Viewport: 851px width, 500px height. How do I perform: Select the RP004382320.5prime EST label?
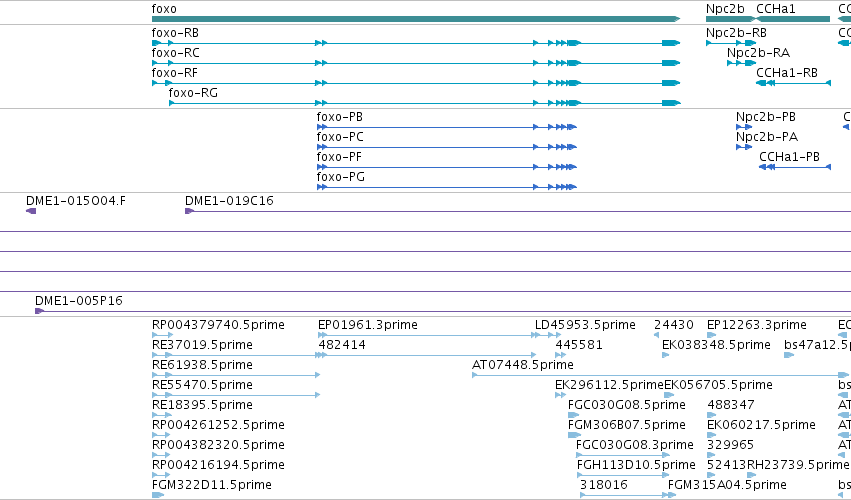[x=218, y=445]
